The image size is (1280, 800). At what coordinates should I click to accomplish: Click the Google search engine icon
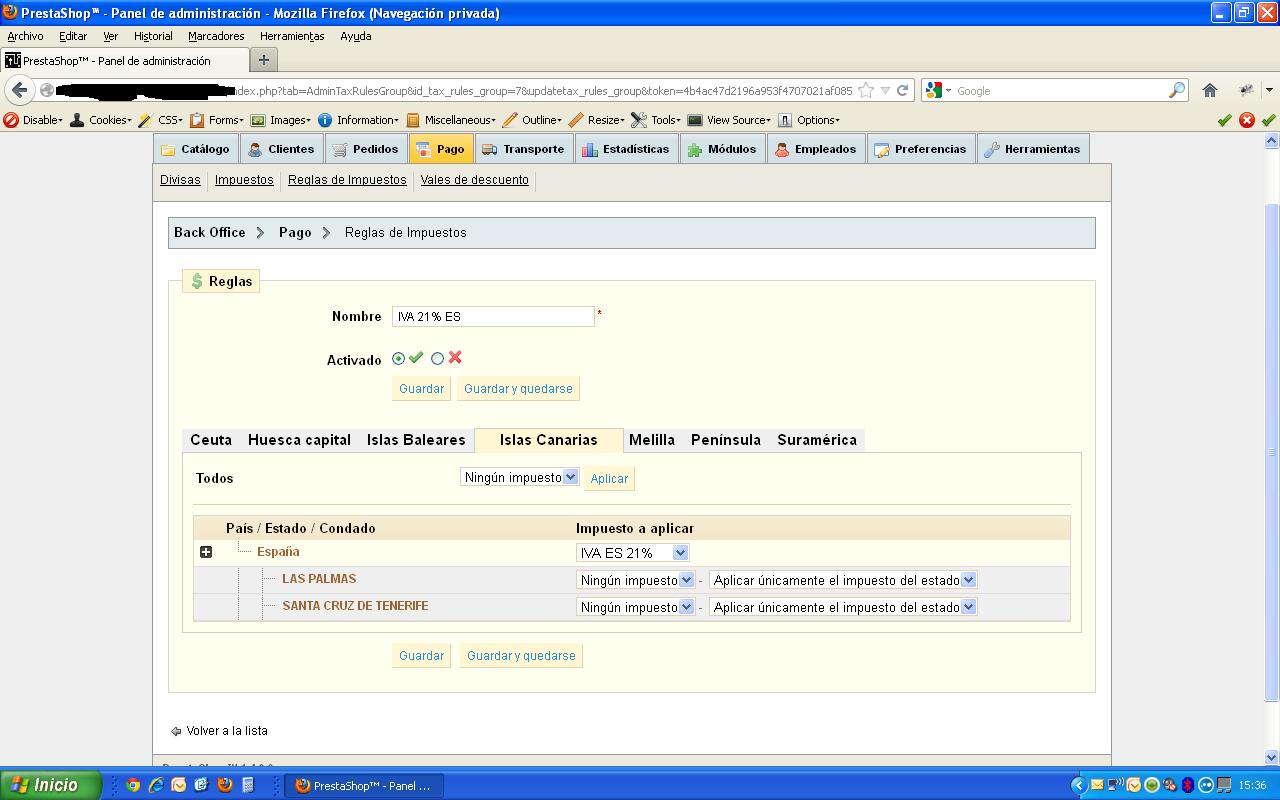tap(934, 90)
